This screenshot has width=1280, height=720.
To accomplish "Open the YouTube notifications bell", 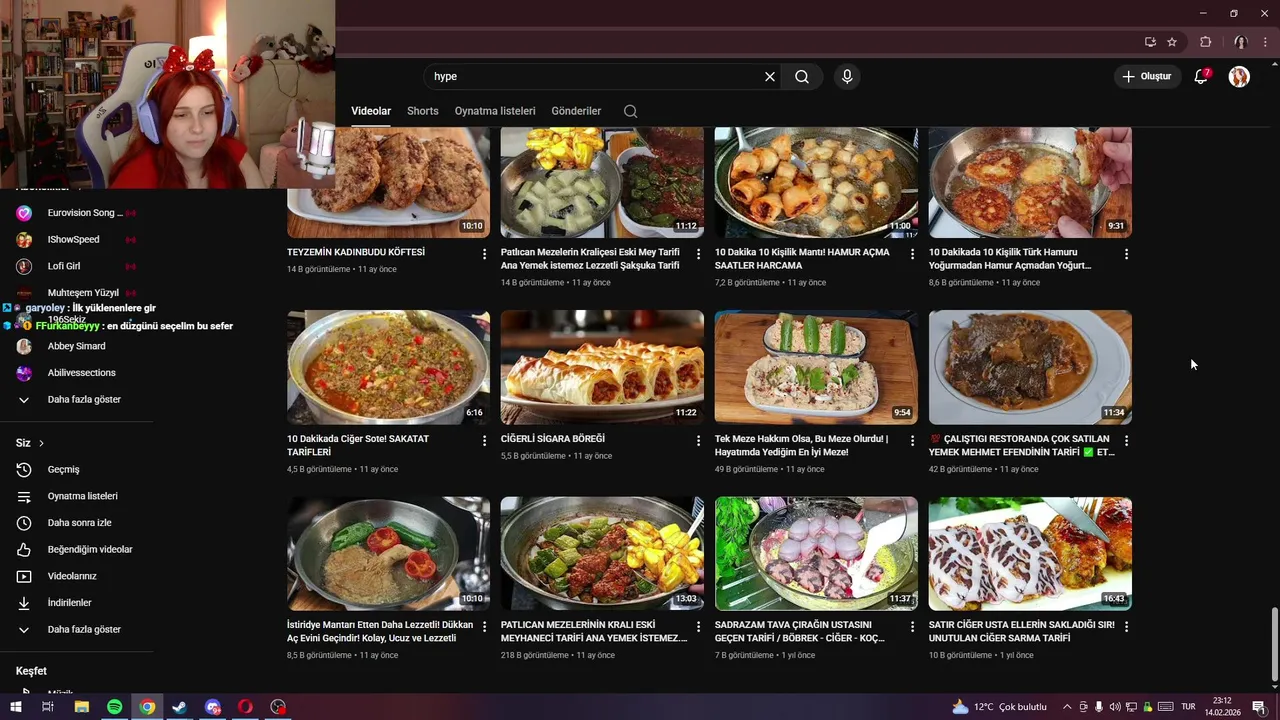I will [1202, 76].
